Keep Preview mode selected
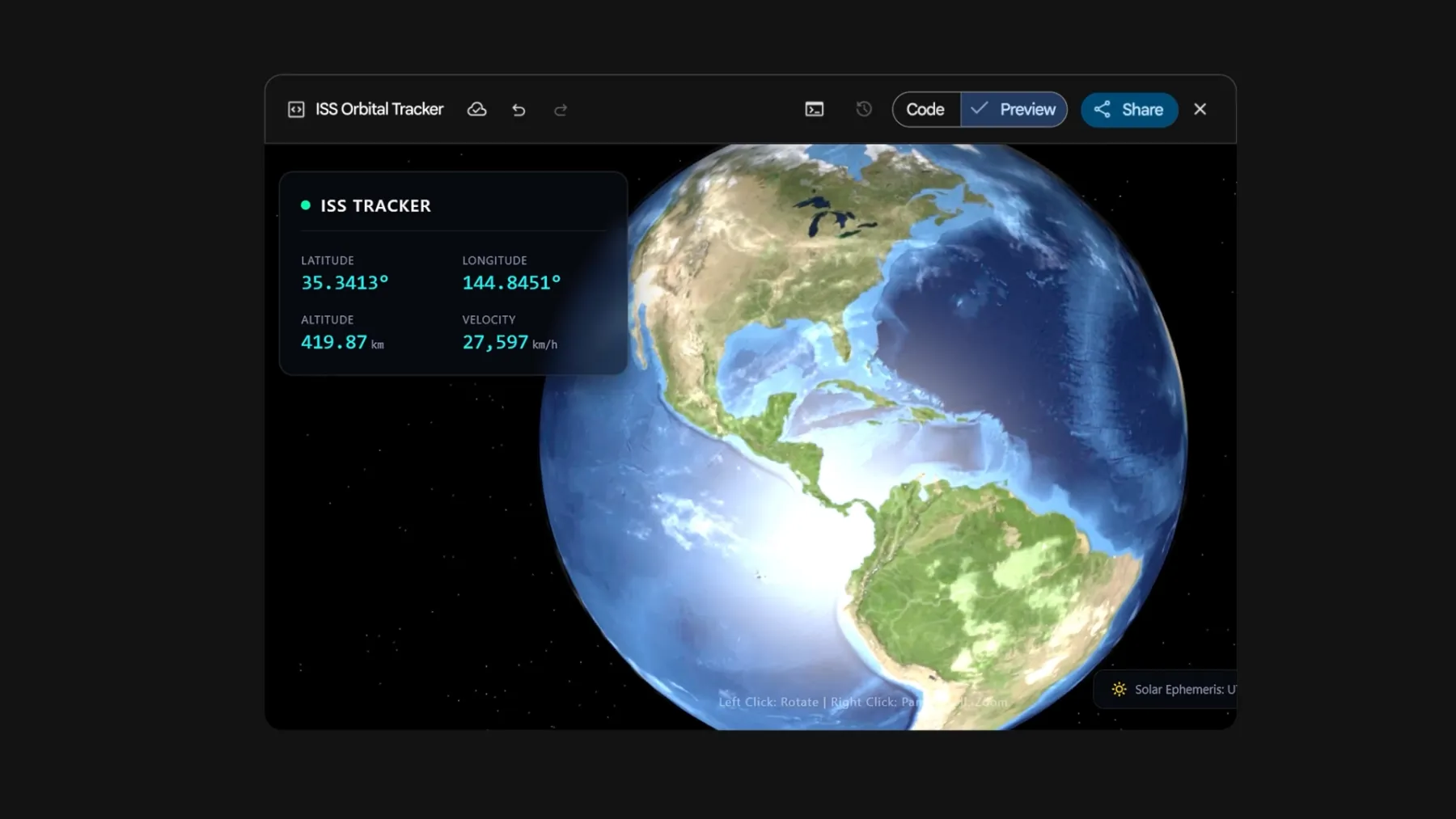Screen dimensions: 1456x819 (1026, 109)
